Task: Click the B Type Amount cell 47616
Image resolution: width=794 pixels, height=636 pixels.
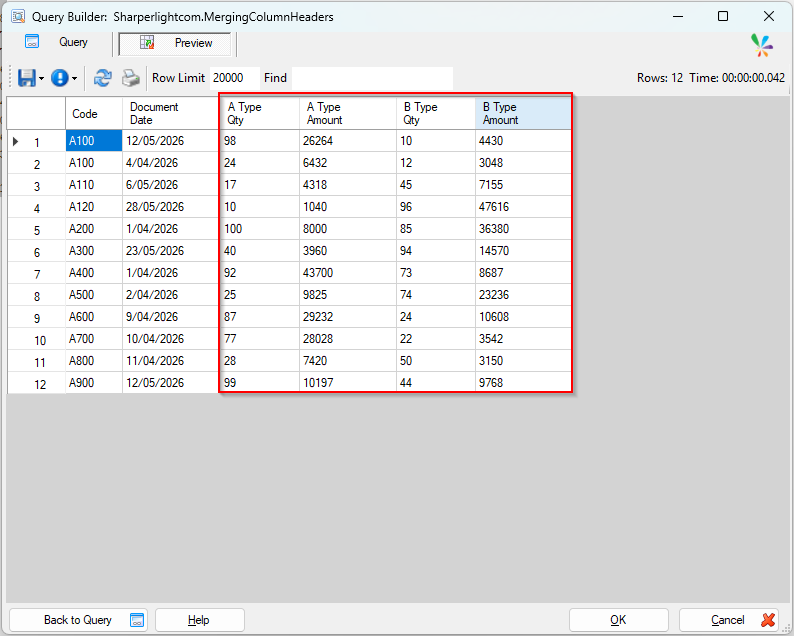Action: pos(524,207)
